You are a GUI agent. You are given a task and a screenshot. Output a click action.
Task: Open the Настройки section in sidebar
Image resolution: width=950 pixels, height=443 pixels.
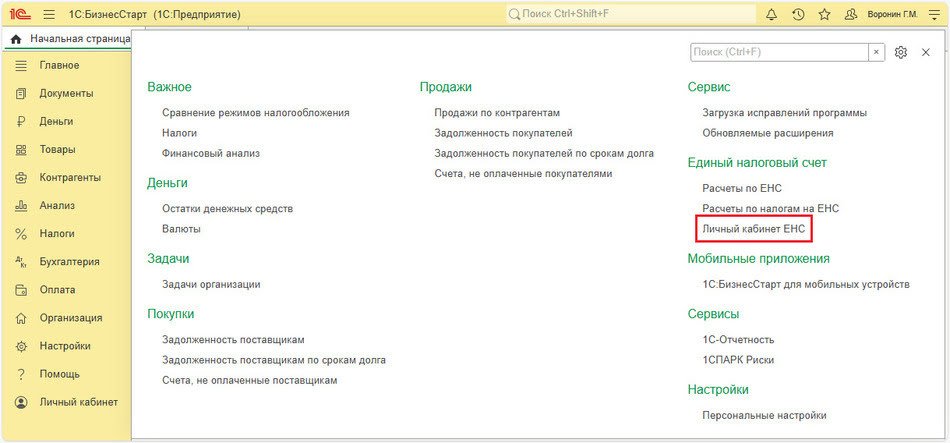[x=65, y=346]
